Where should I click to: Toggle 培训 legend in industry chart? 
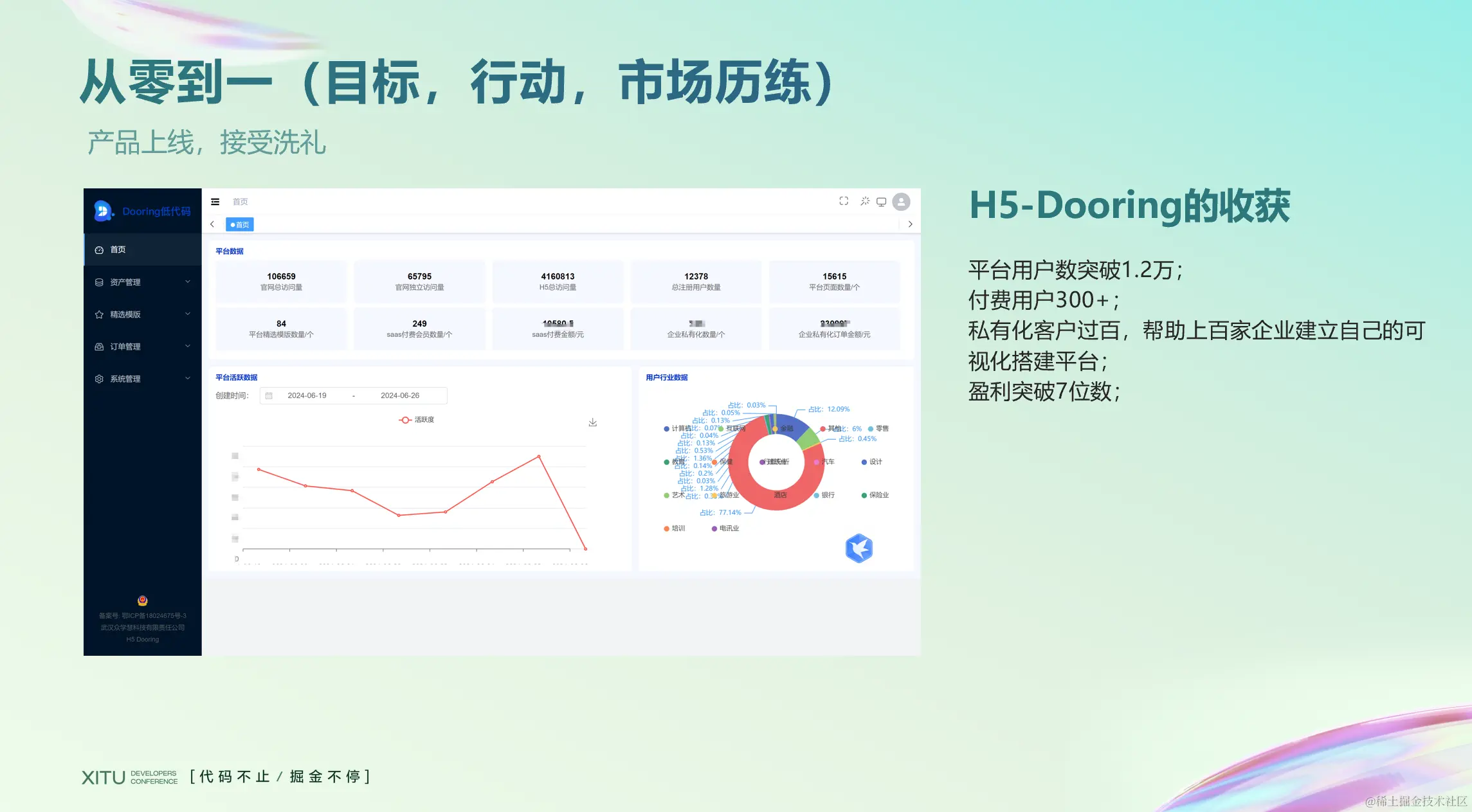tap(675, 528)
